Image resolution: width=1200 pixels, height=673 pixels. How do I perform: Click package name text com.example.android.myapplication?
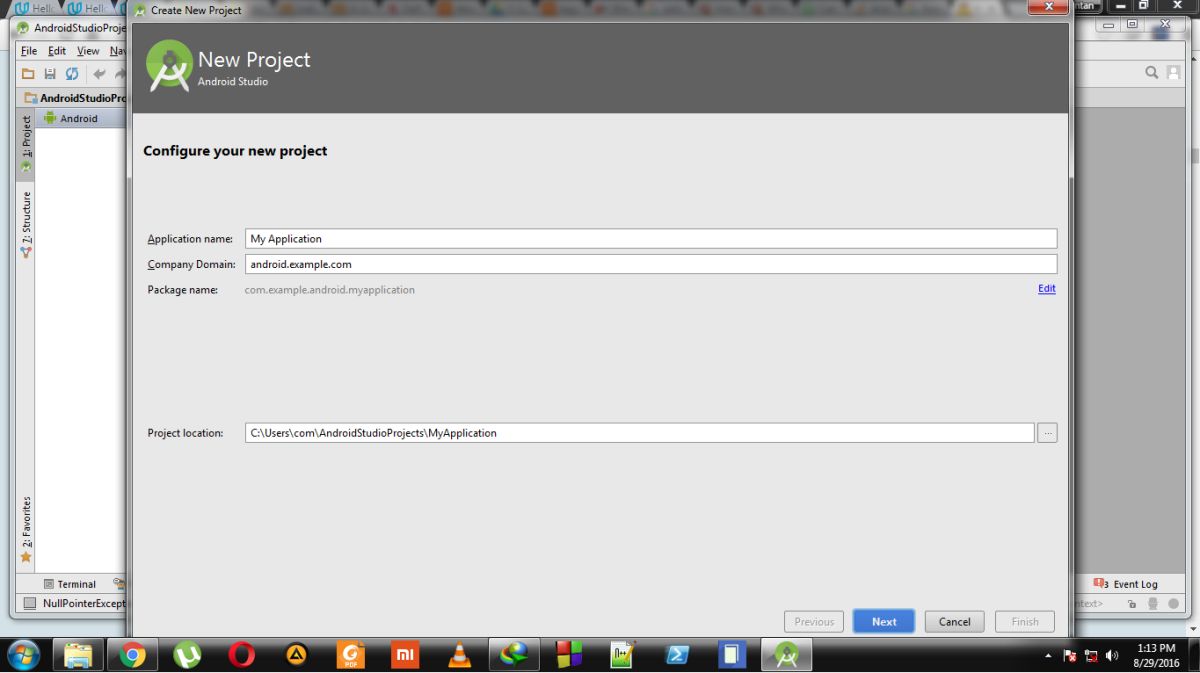tap(330, 290)
